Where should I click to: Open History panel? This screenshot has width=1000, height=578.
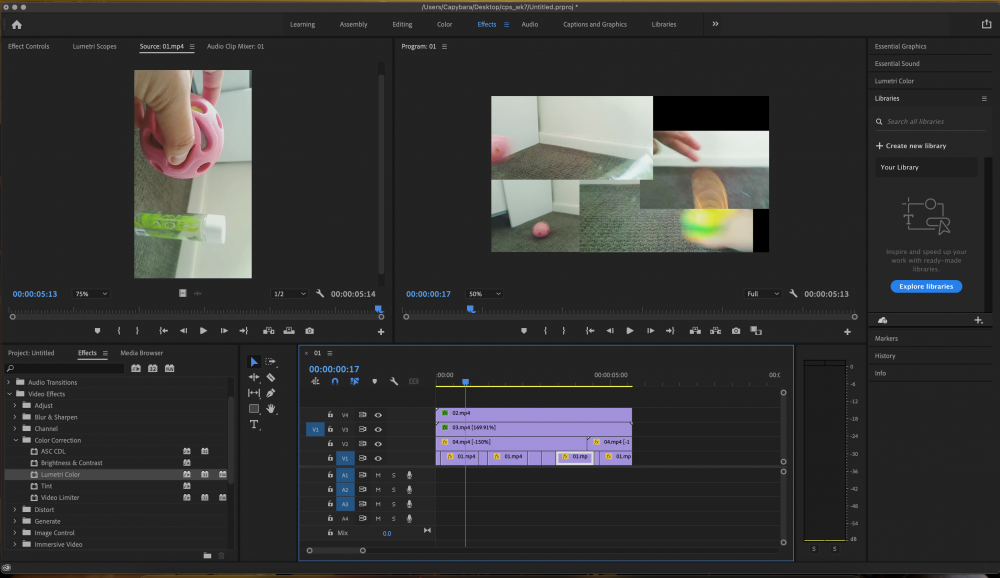(885, 356)
